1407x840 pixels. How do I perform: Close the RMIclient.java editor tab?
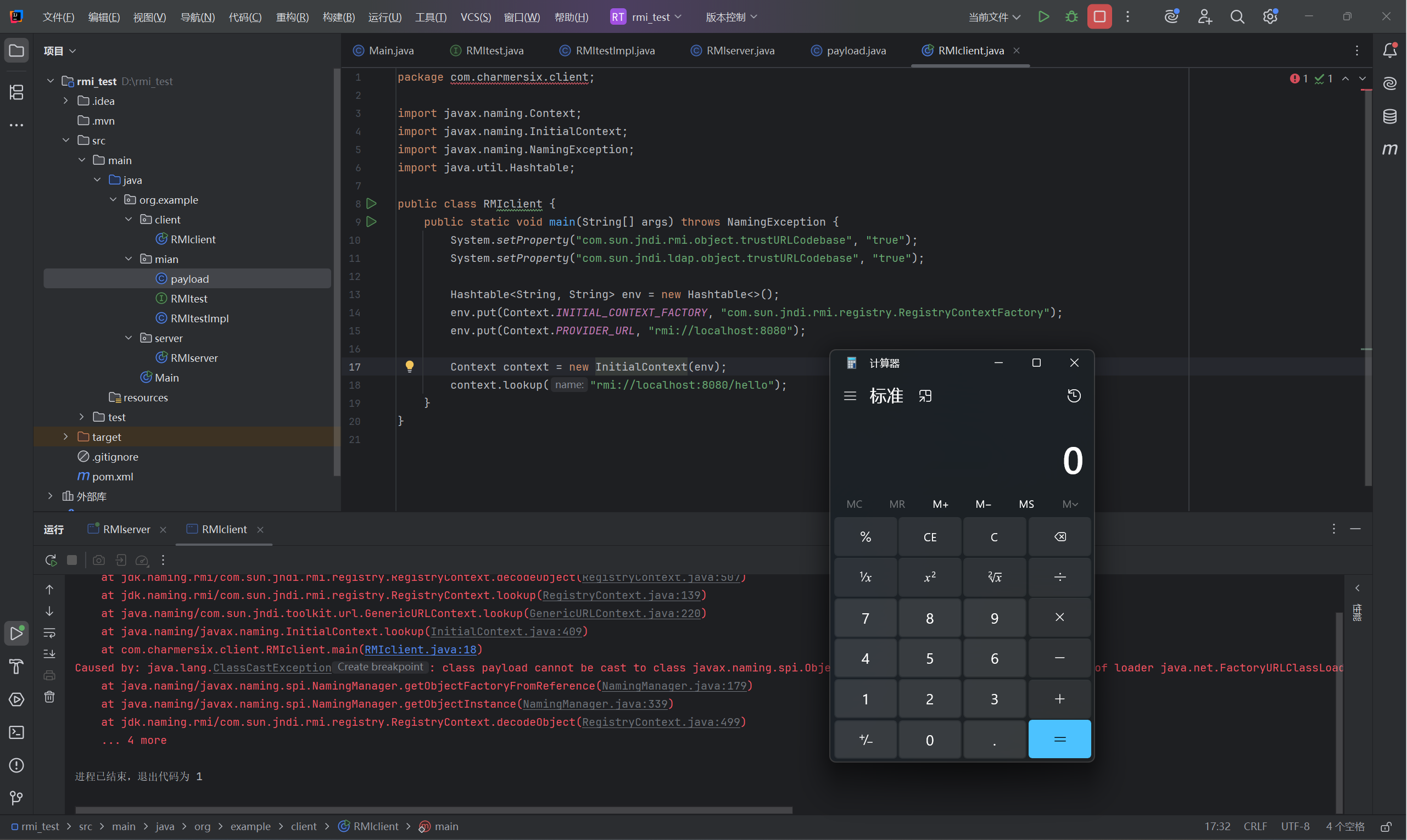point(1017,51)
